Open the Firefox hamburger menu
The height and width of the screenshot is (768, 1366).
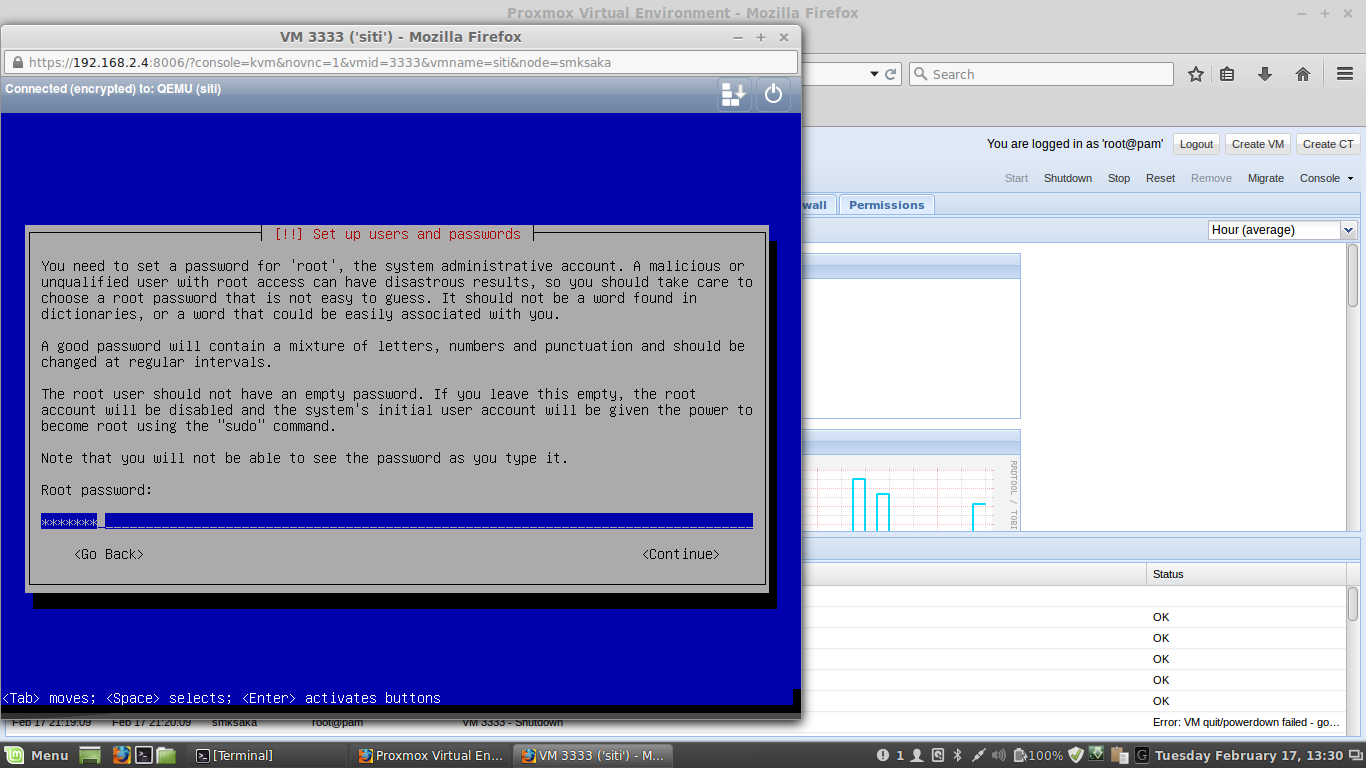tap(1345, 74)
